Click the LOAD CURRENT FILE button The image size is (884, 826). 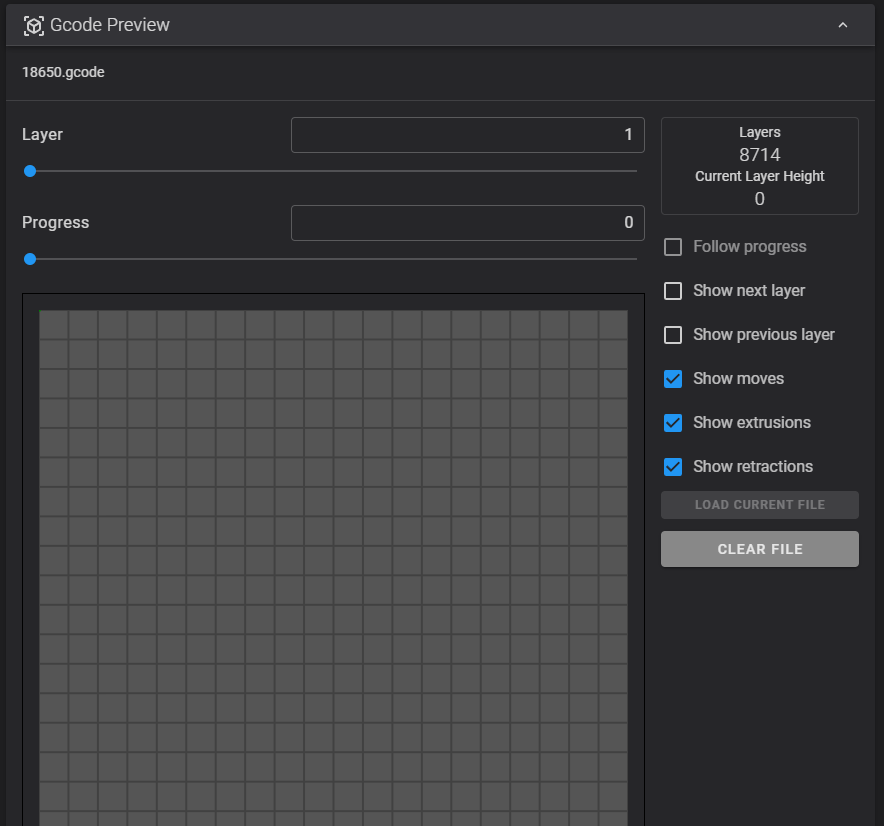[759, 505]
